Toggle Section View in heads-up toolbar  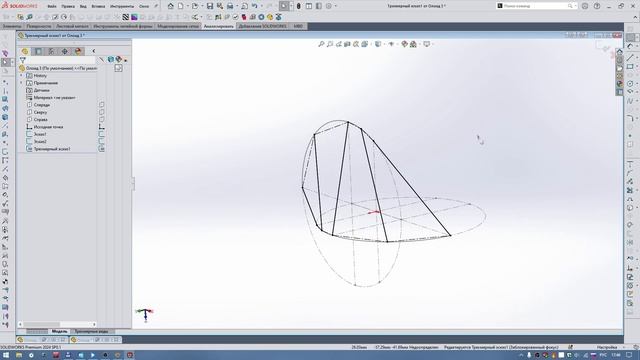click(x=347, y=44)
